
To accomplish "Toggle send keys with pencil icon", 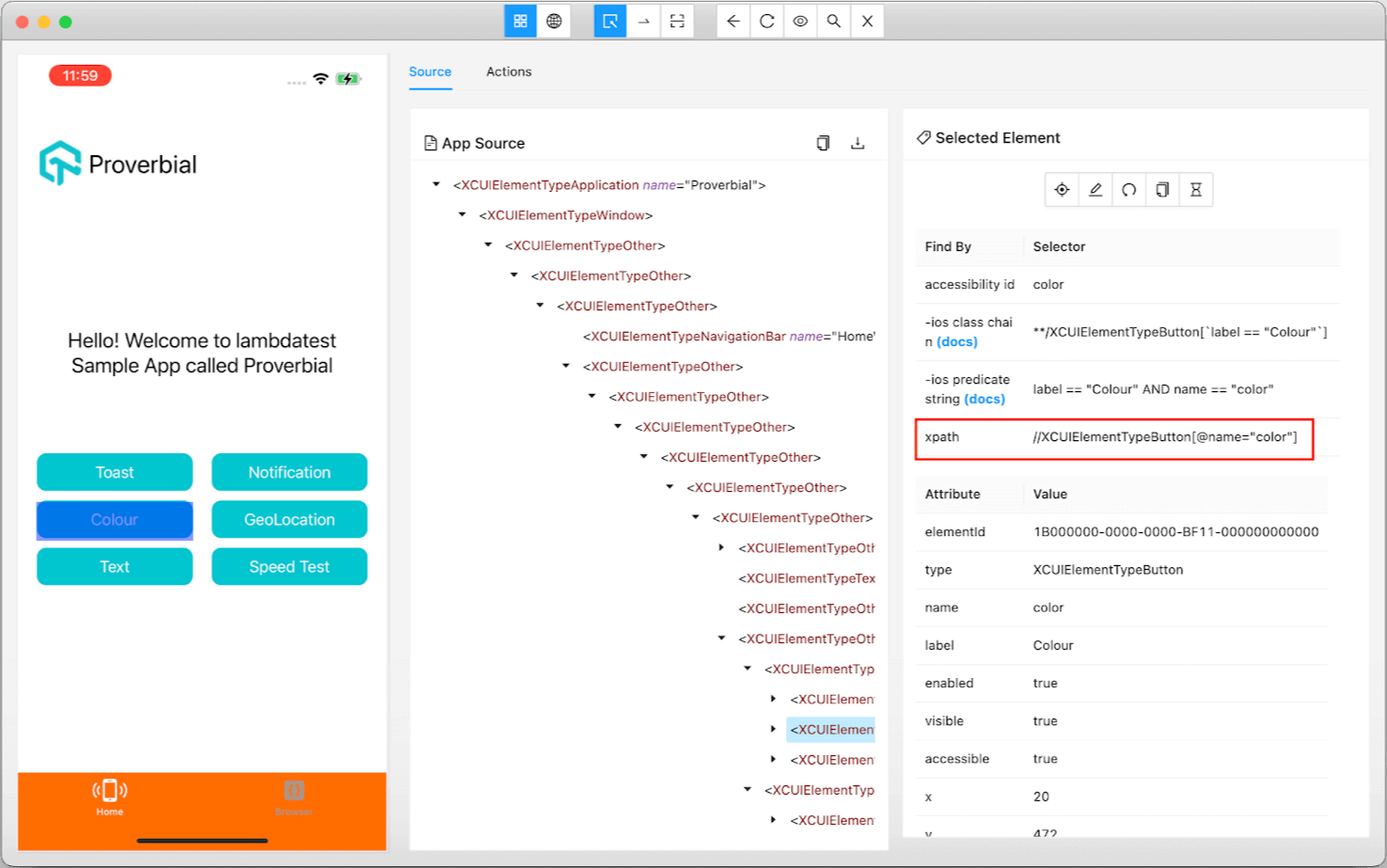I will (x=1095, y=189).
